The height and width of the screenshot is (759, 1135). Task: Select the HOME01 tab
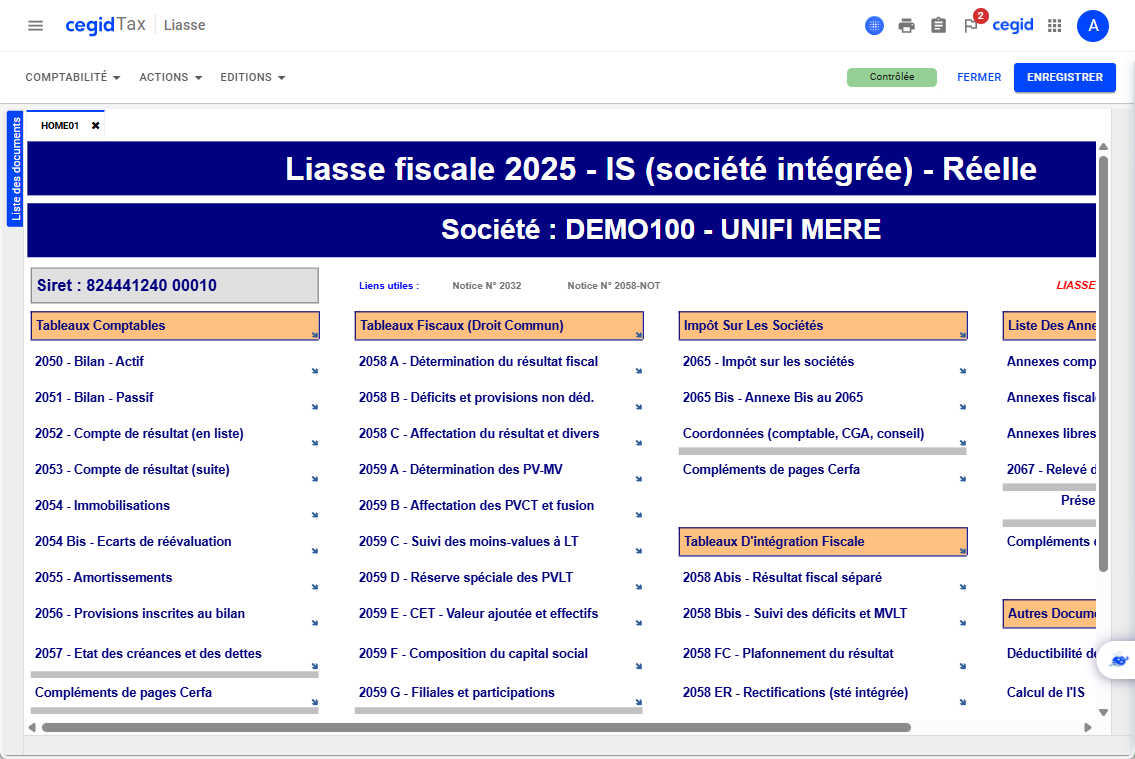60,125
